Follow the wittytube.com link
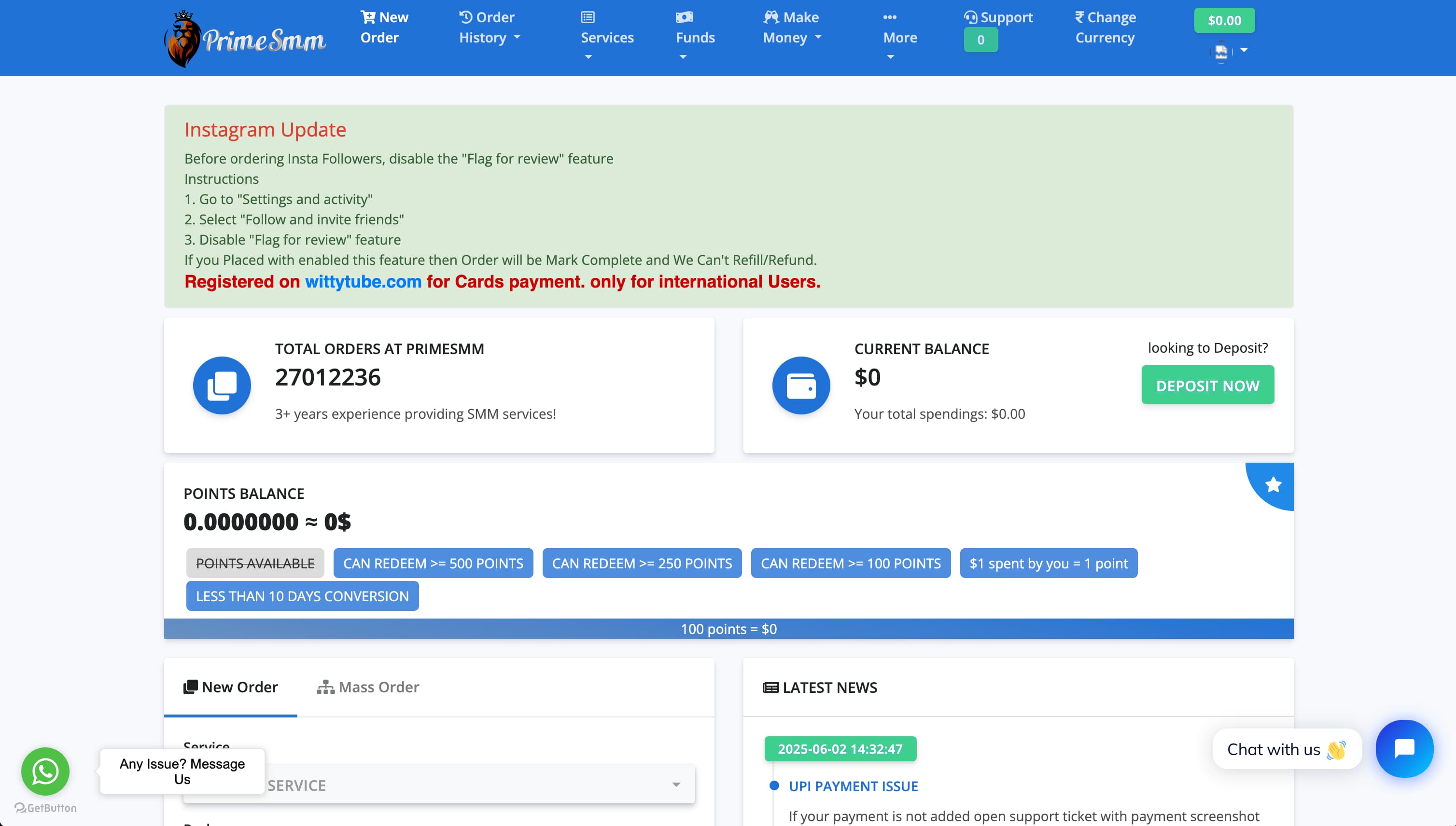The height and width of the screenshot is (826, 1456). click(364, 281)
